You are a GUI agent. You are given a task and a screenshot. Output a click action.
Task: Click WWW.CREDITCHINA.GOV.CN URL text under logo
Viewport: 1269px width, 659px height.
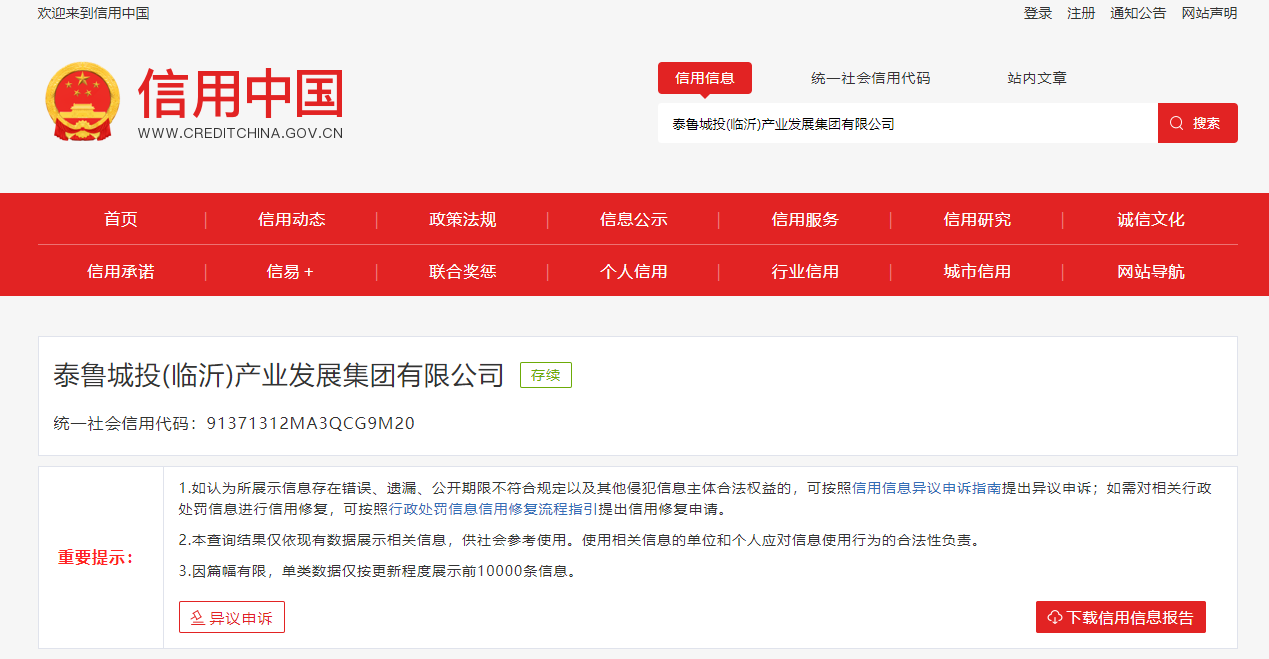tap(240, 133)
